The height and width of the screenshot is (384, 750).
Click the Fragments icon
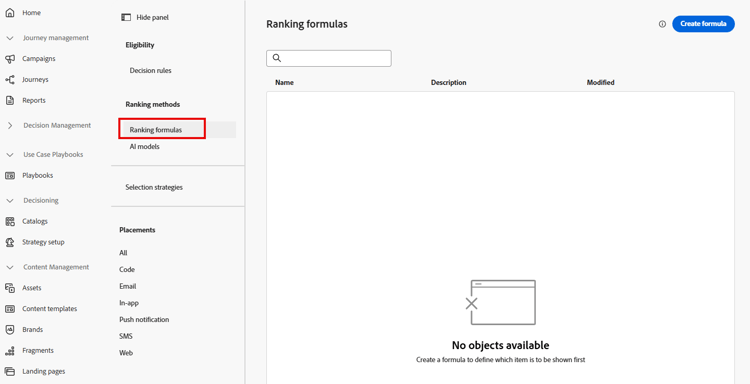tap(10, 351)
